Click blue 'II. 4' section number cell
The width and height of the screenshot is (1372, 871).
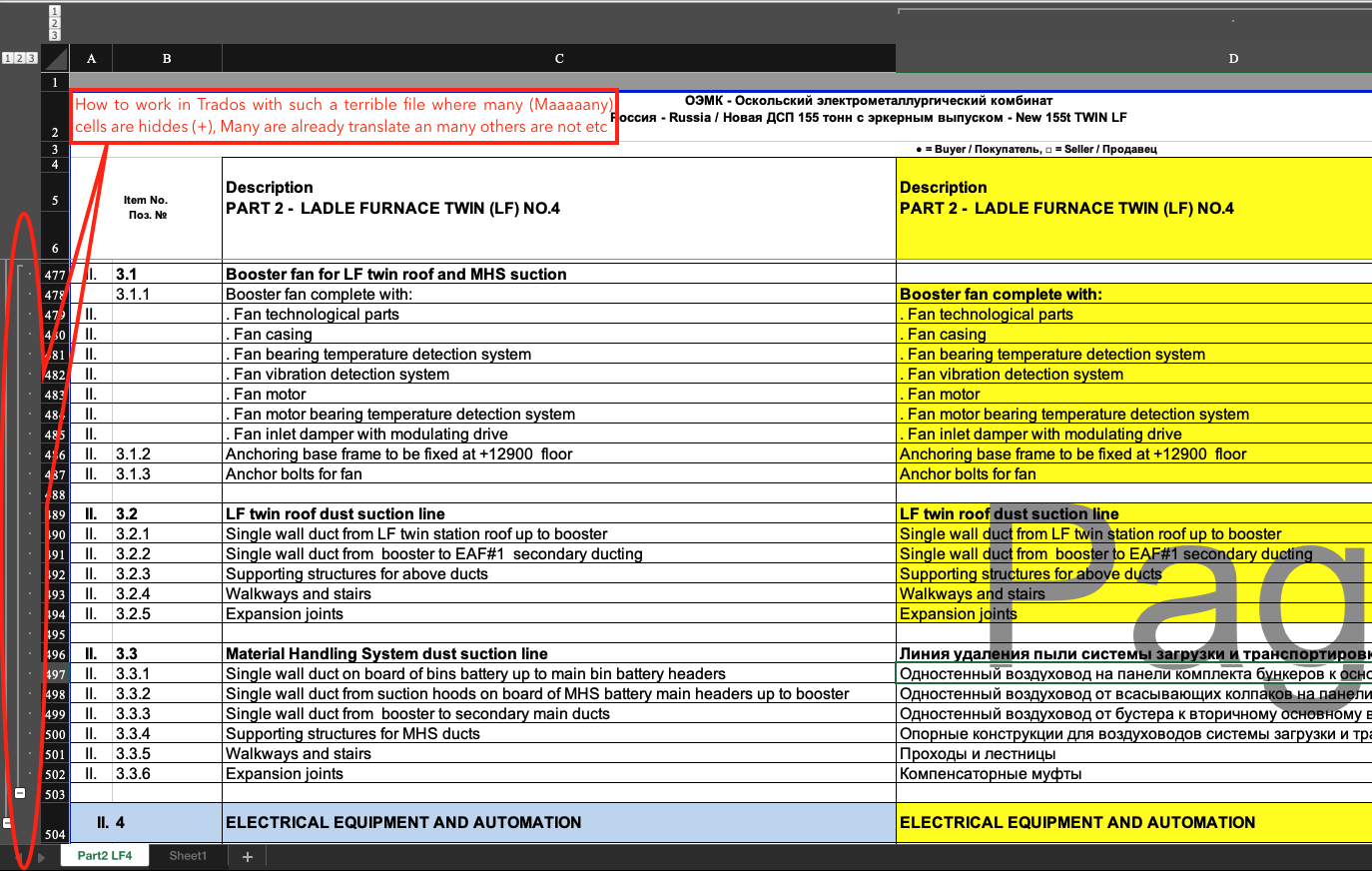click(146, 822)
